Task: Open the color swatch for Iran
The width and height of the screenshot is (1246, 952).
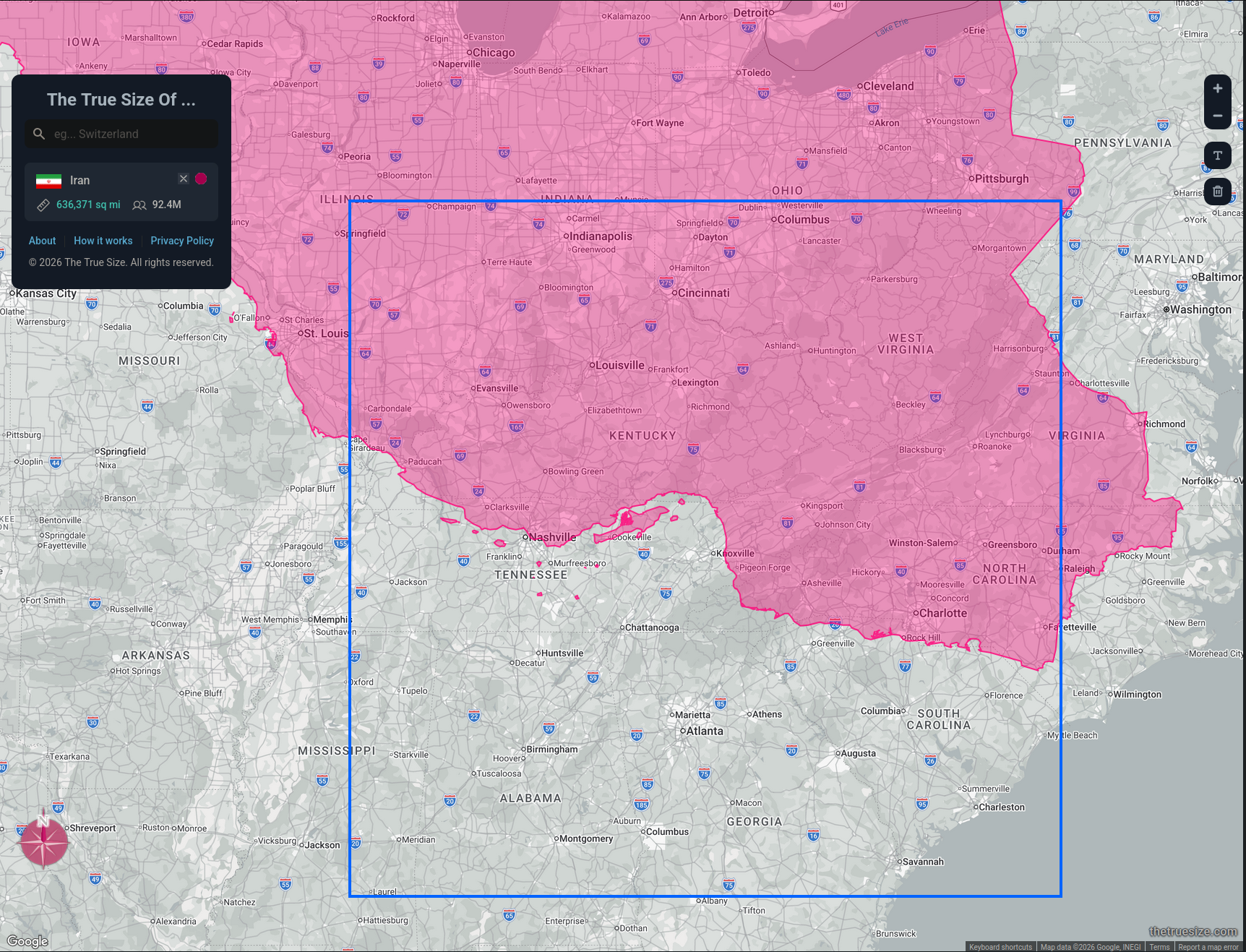Action: coord(201,179)
